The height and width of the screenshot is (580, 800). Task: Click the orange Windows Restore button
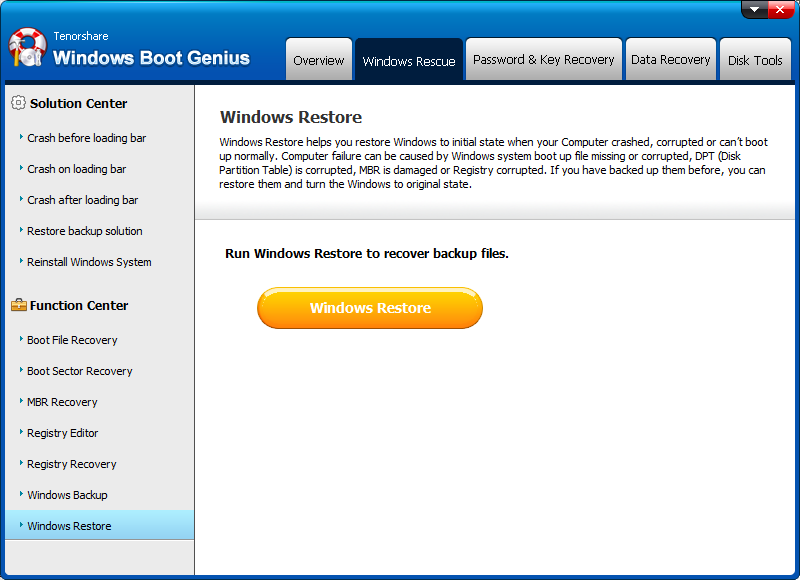click(370, 308)
